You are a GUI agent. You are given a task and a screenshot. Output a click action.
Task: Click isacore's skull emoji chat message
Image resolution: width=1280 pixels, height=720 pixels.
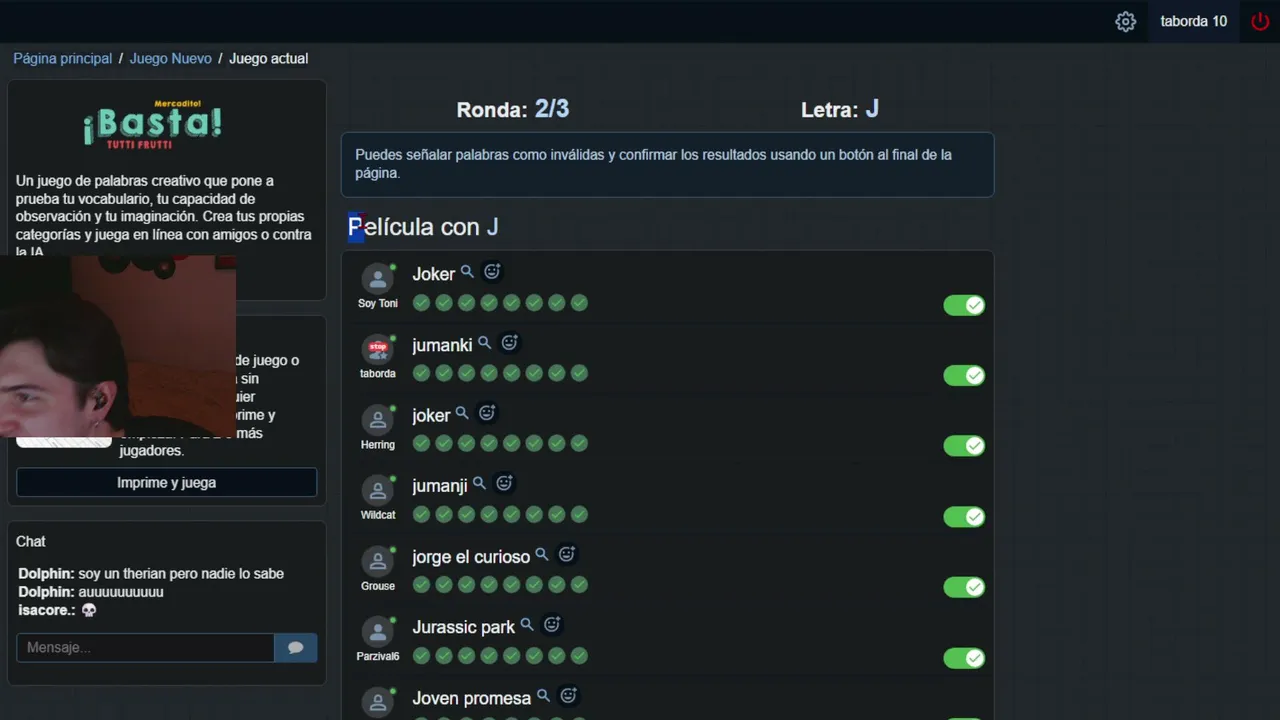(x=88, y=610)
